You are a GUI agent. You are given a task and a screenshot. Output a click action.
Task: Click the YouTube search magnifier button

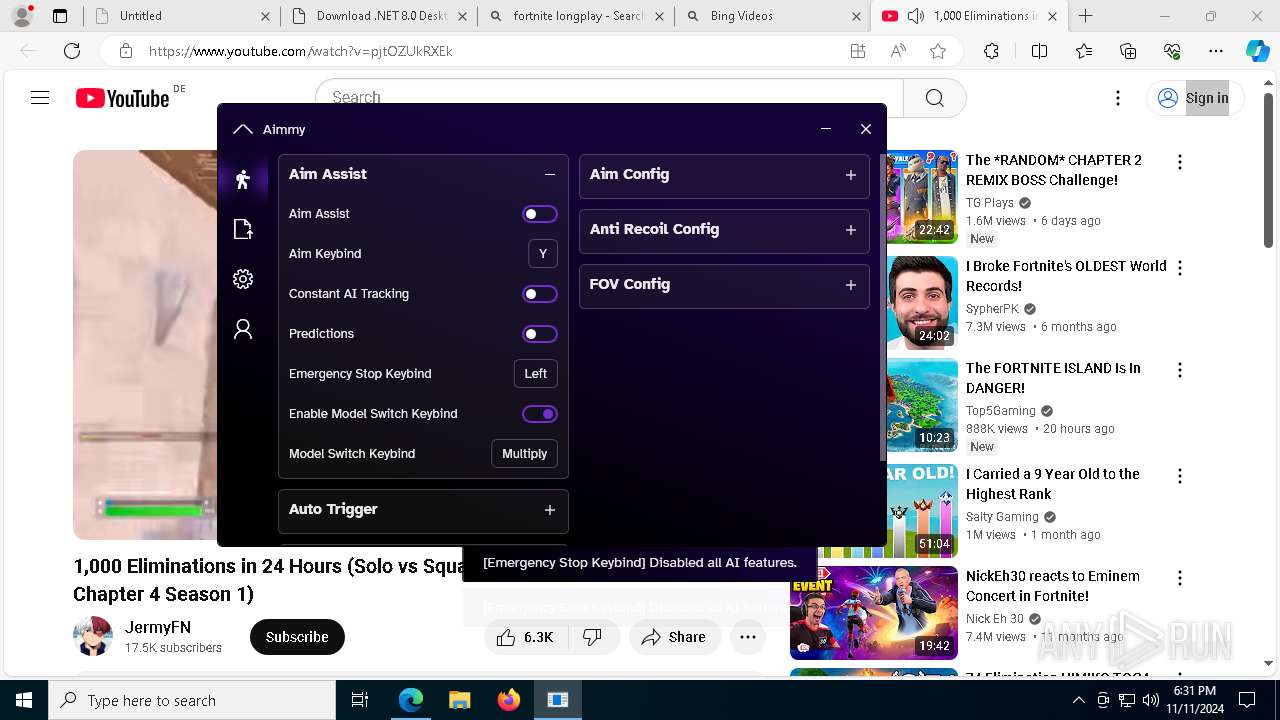click(934, 98)
